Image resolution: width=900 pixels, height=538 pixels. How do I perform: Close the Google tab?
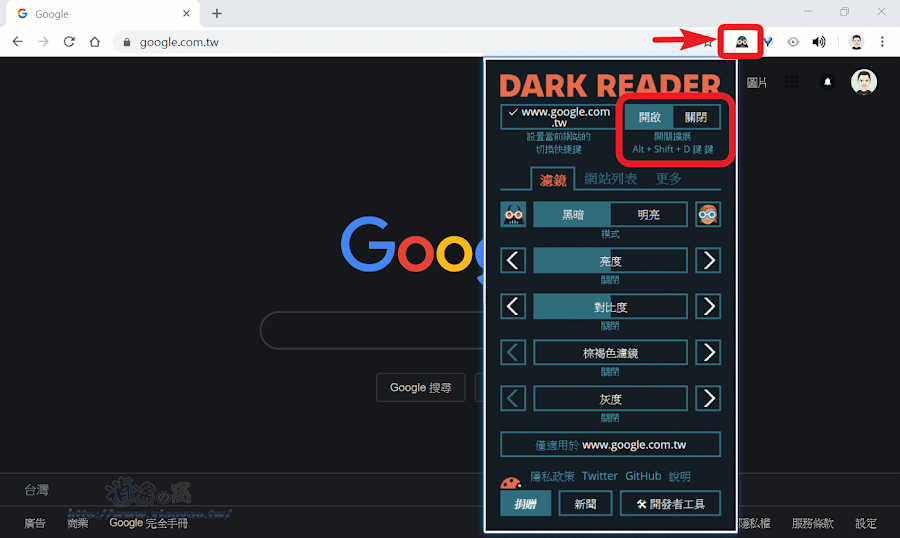pyautogui.click(x=186, y=13)
